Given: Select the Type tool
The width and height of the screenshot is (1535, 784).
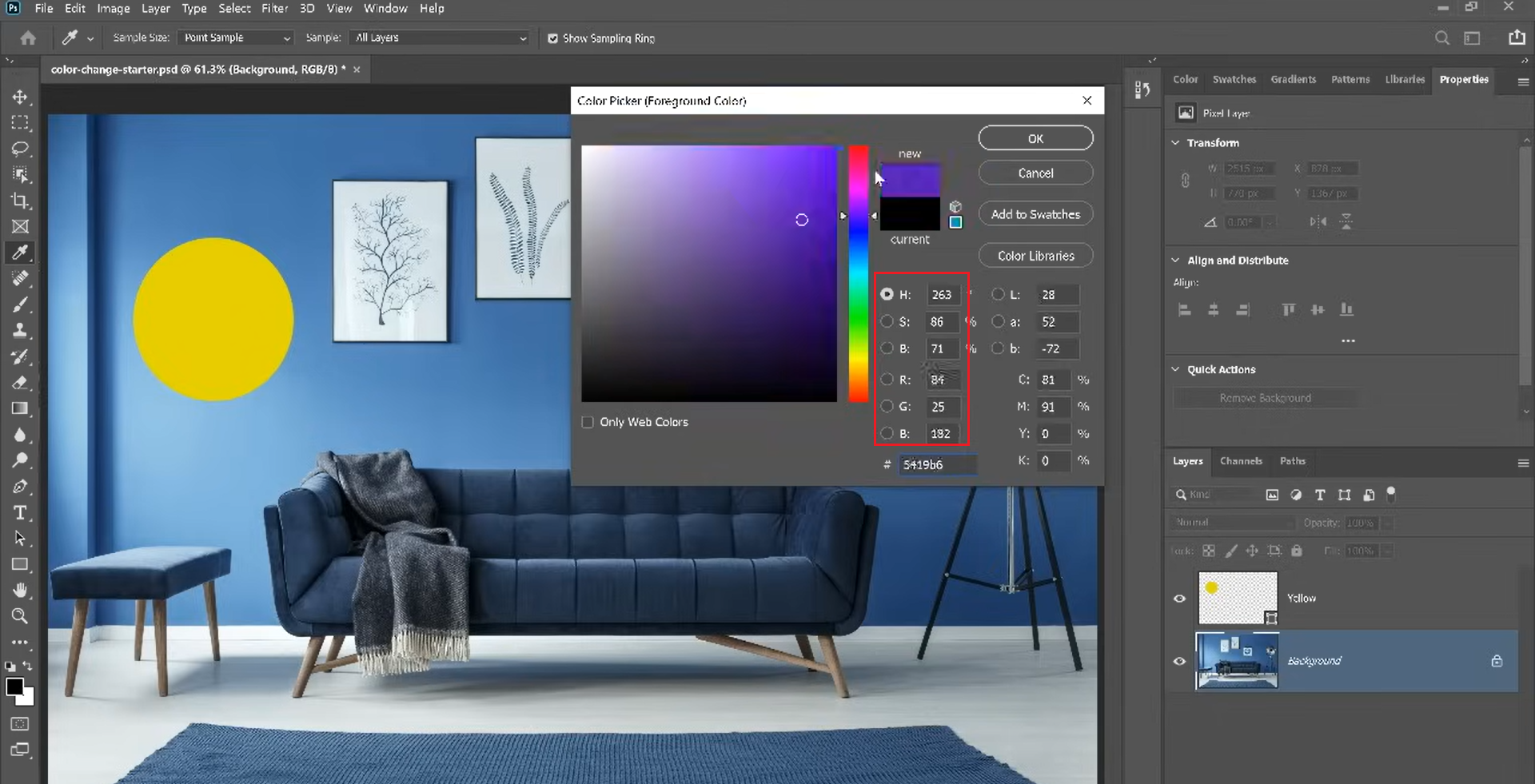Looking at the screenshot, I should 20,513.
